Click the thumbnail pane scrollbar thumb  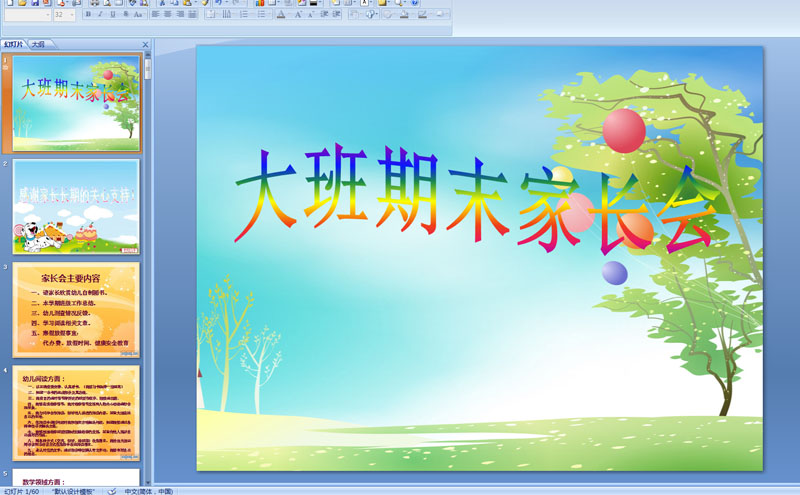pyautogui.click(x=148, y=69)
